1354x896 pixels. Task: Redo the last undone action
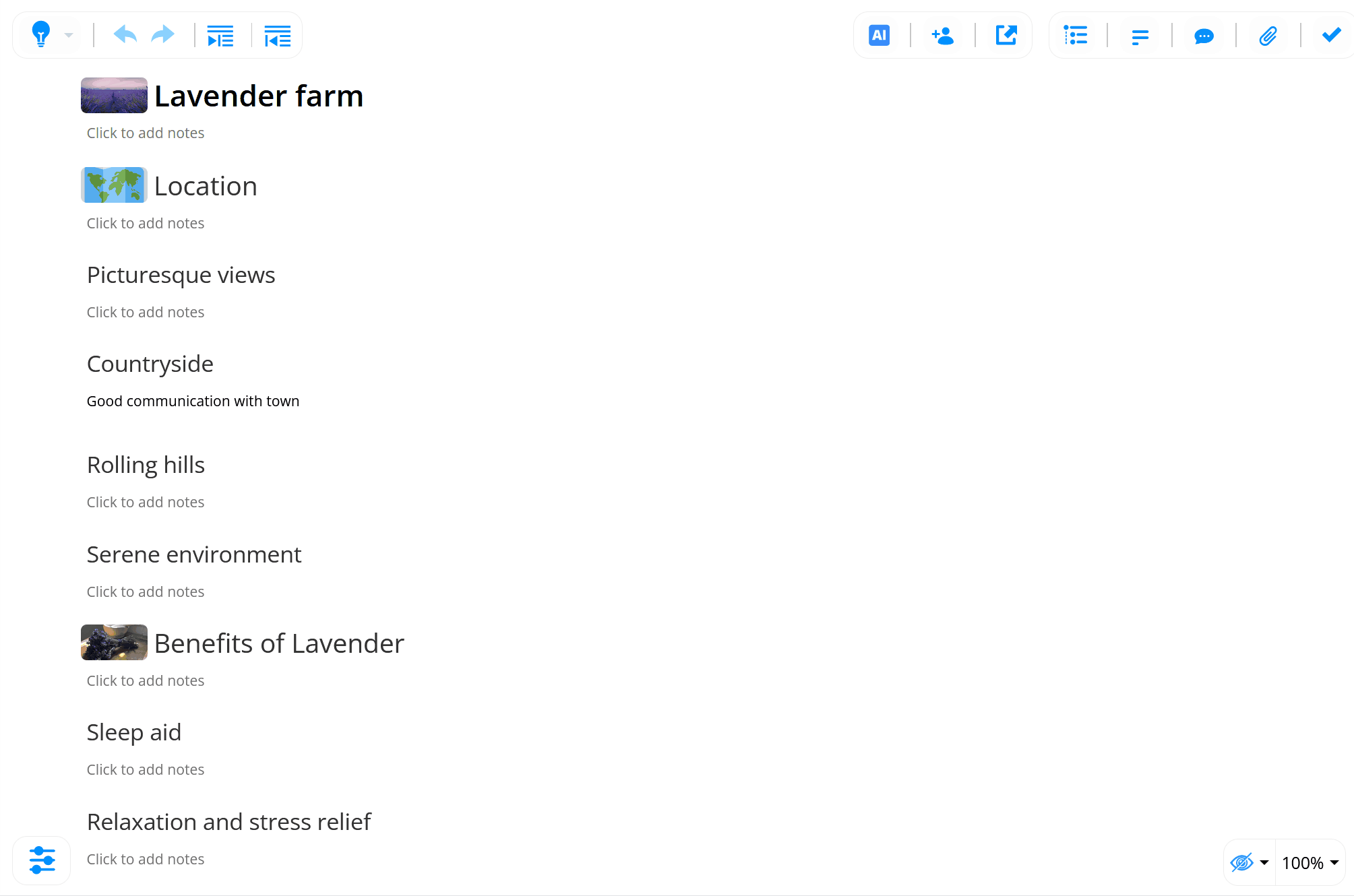point(163,34)
